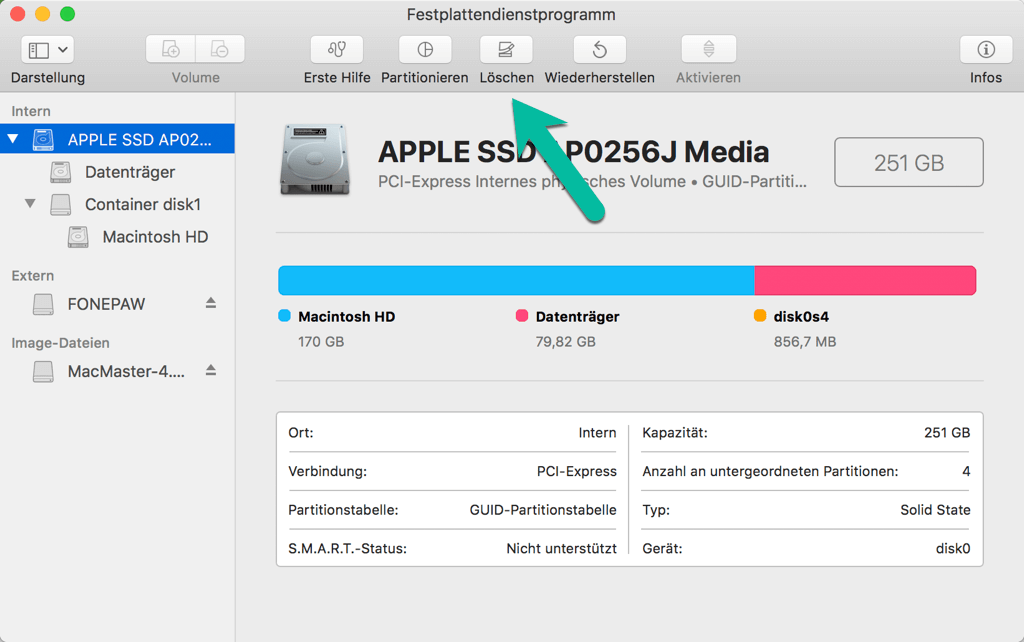Click the Wiederherstellen restore icon
Screen dimensions: 1024x642
point(600,49)
